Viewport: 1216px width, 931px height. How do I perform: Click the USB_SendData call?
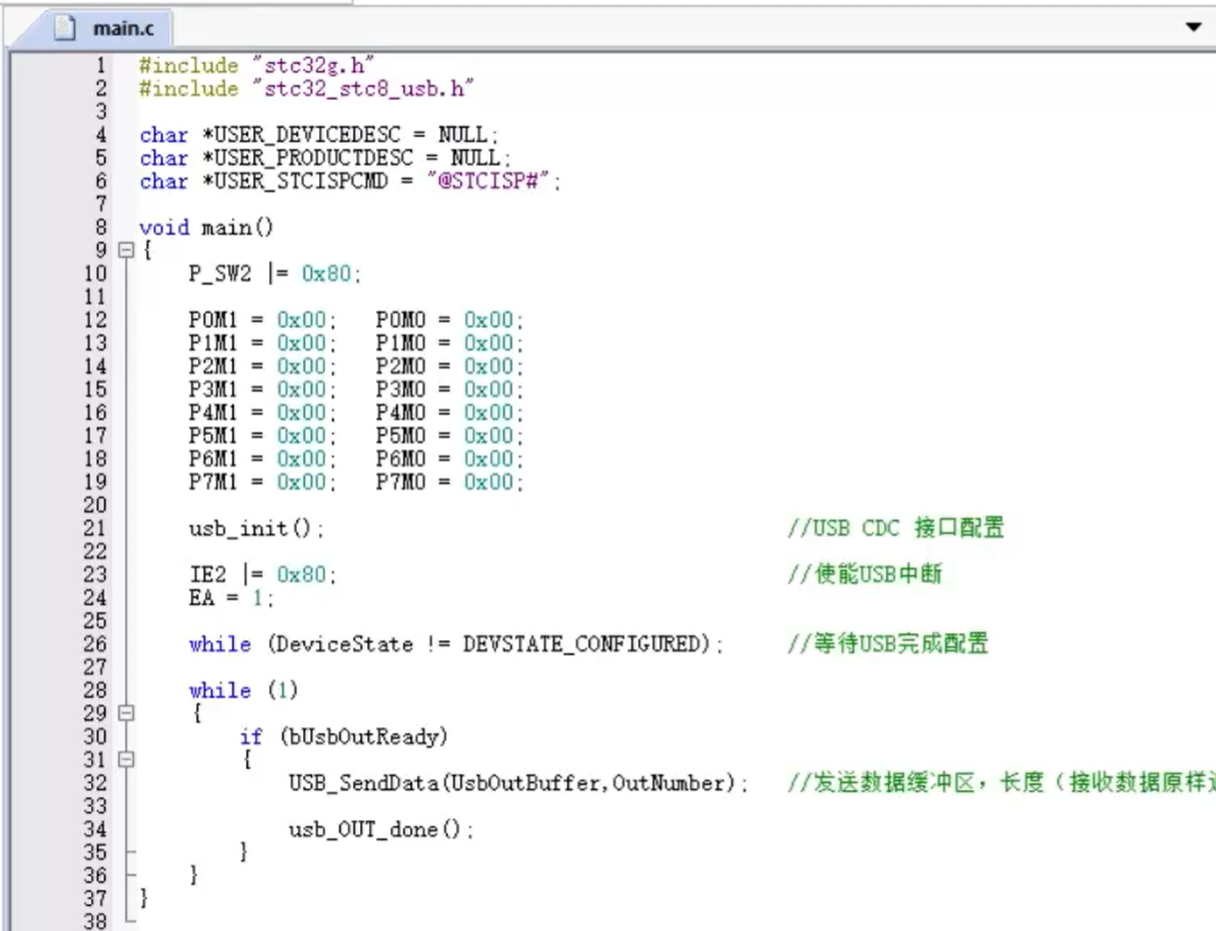(x=519, y=783)
